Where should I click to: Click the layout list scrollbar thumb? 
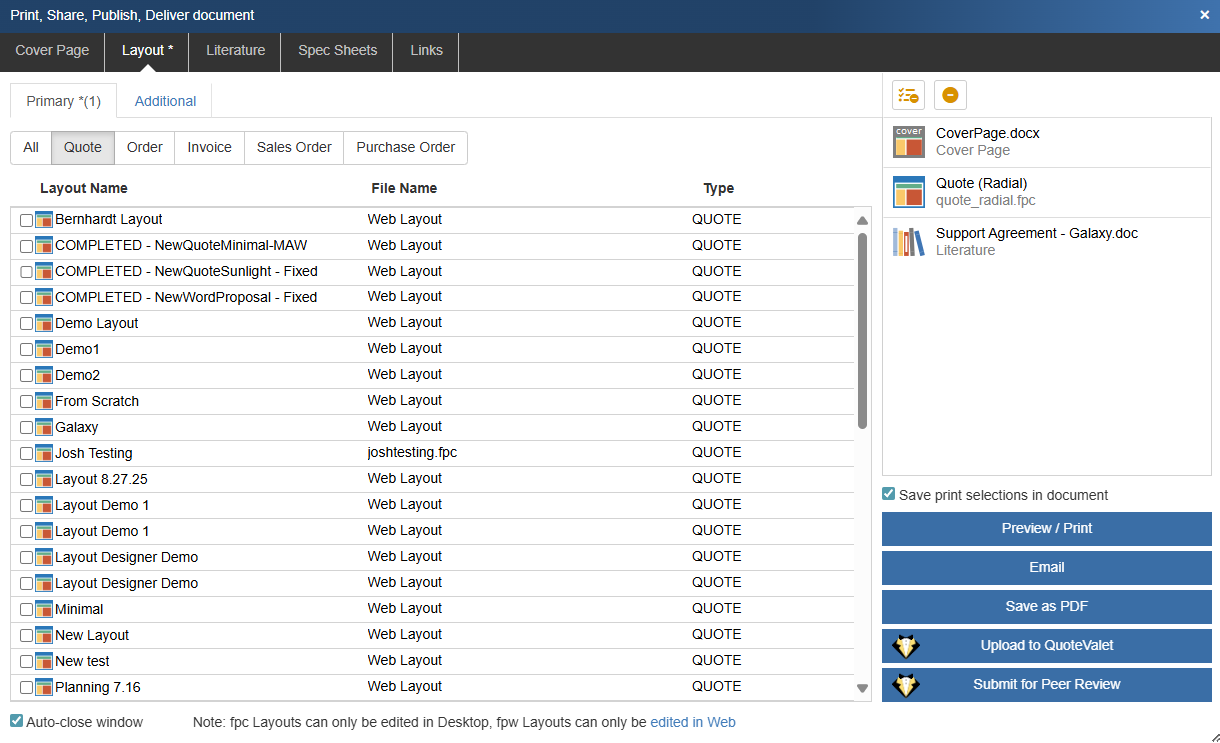862,330
